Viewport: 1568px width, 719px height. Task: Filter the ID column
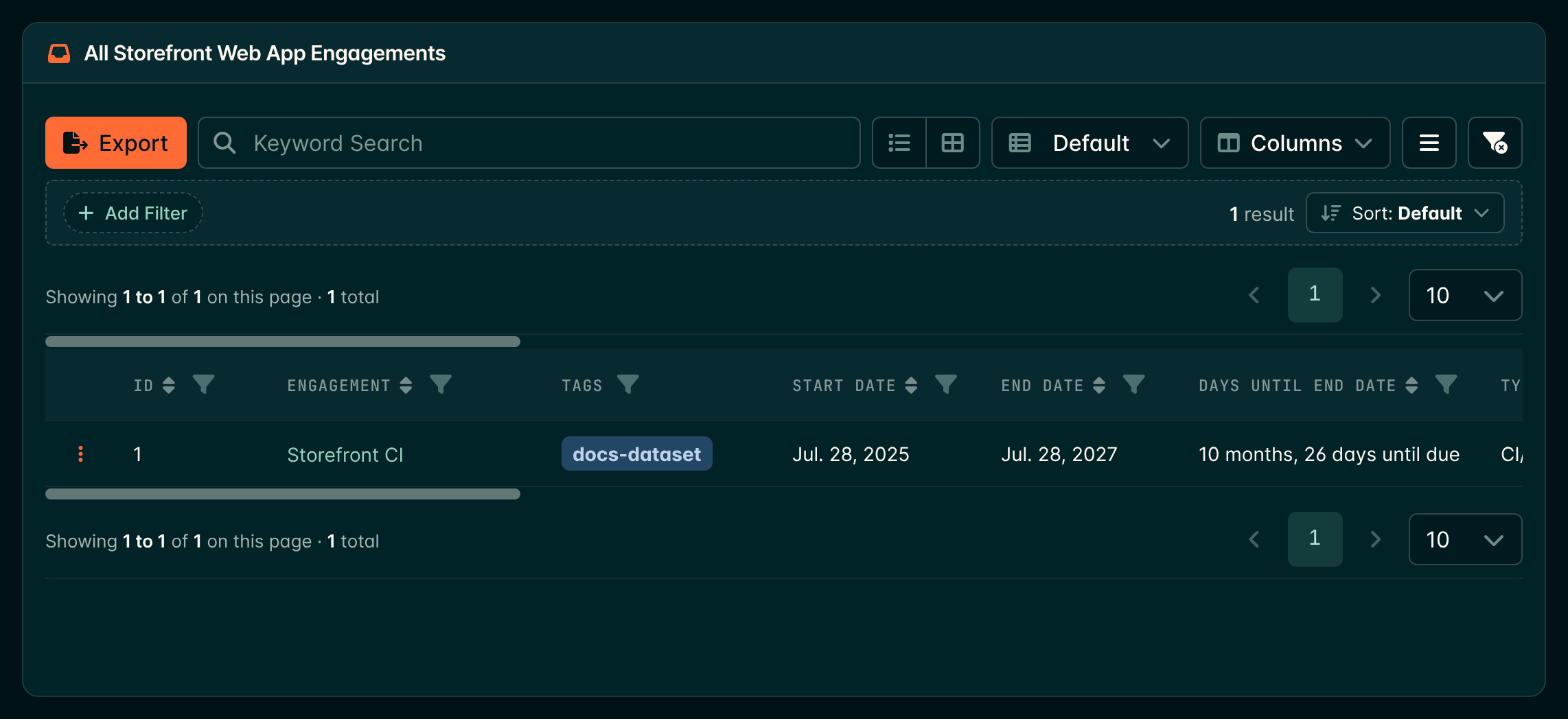point(203,384)
